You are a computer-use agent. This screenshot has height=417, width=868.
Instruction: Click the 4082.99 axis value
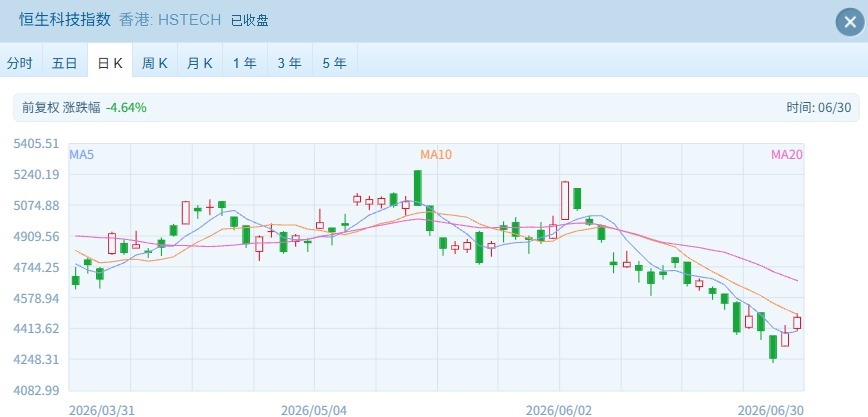click(36, 390)
